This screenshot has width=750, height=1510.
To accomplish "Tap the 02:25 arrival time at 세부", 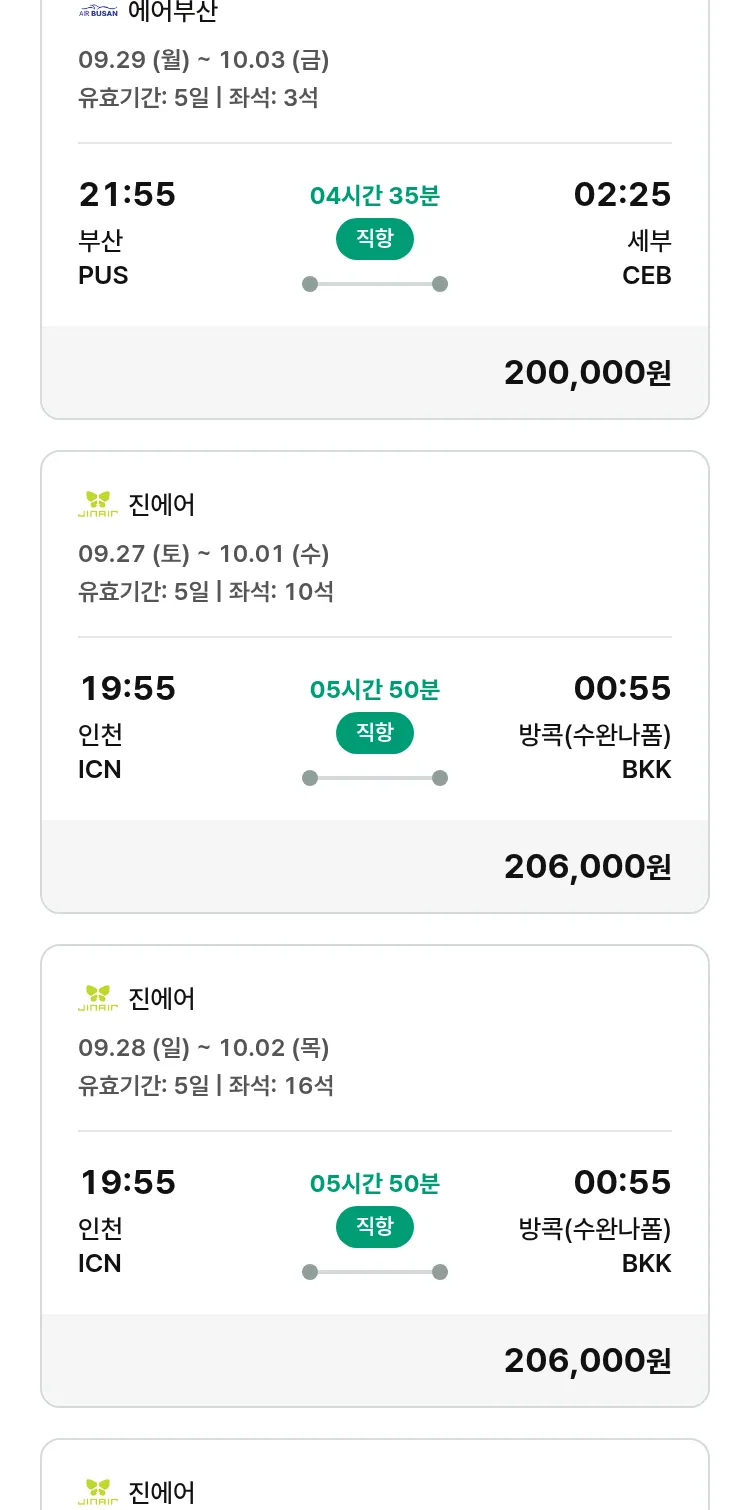I will [622, 194].
